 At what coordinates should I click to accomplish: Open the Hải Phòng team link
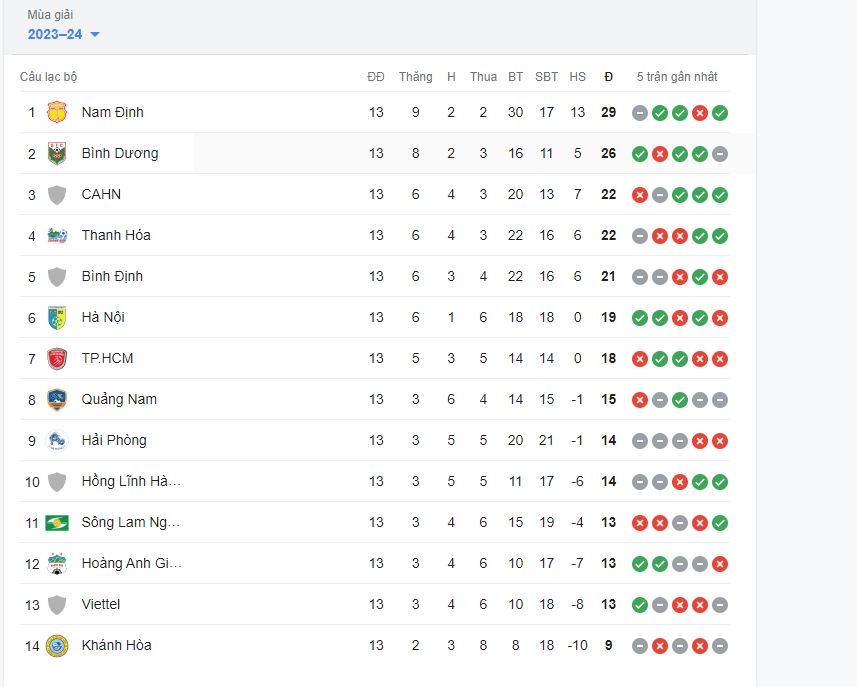[113, 440]
